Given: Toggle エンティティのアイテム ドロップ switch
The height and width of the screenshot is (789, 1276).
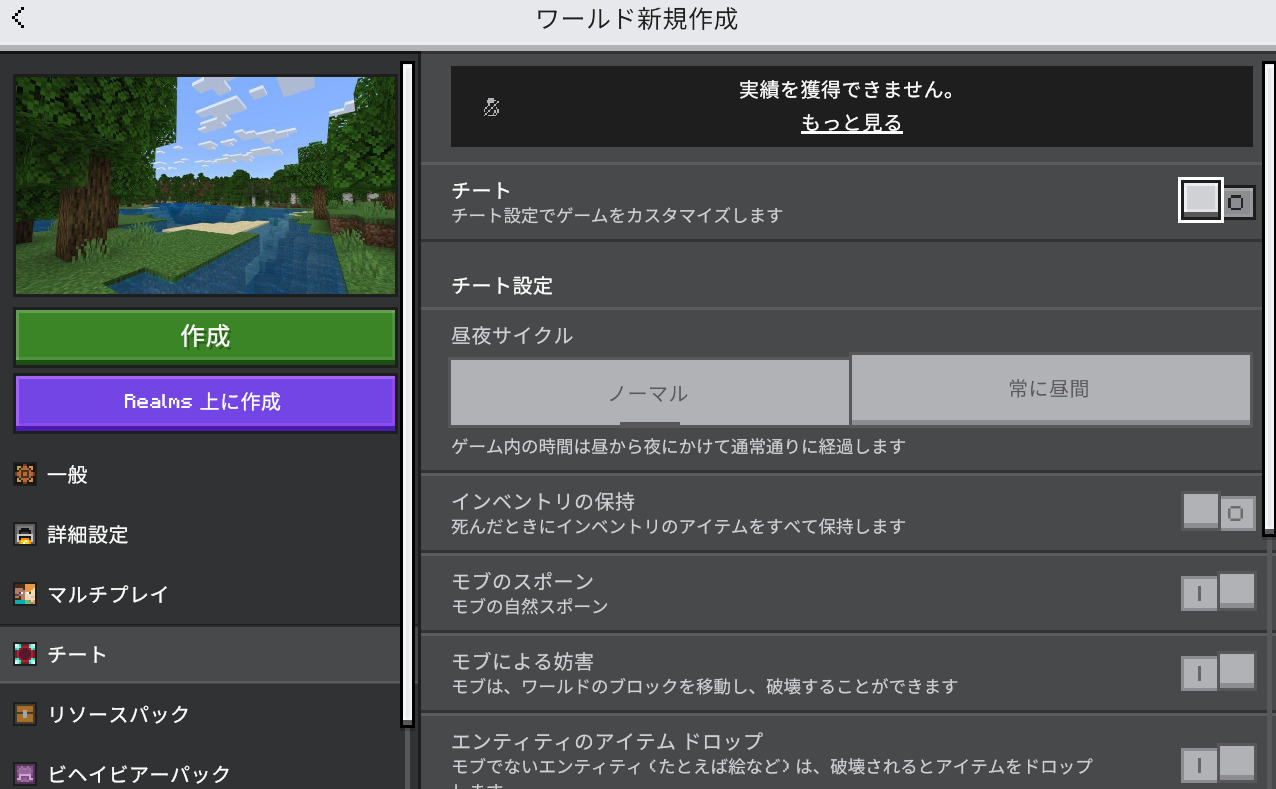Looking at the screenshot, I should click(1217, 765).
